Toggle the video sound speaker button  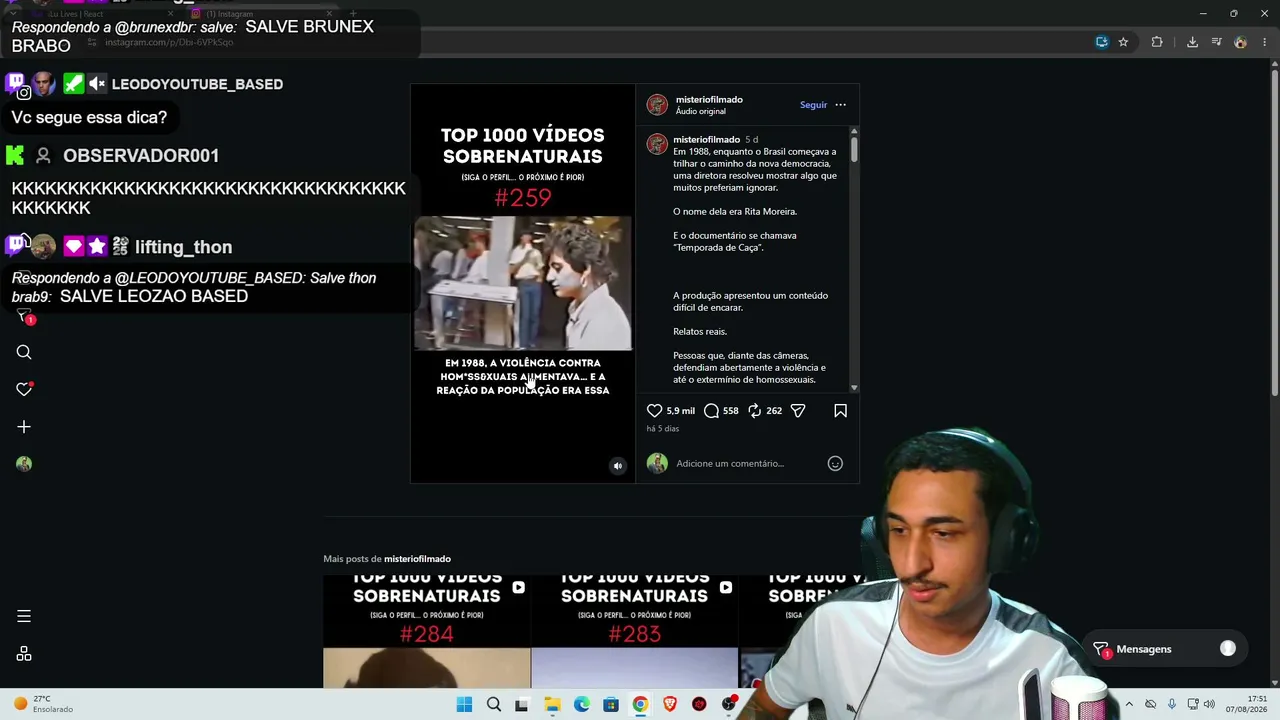[x=617, y=466]
